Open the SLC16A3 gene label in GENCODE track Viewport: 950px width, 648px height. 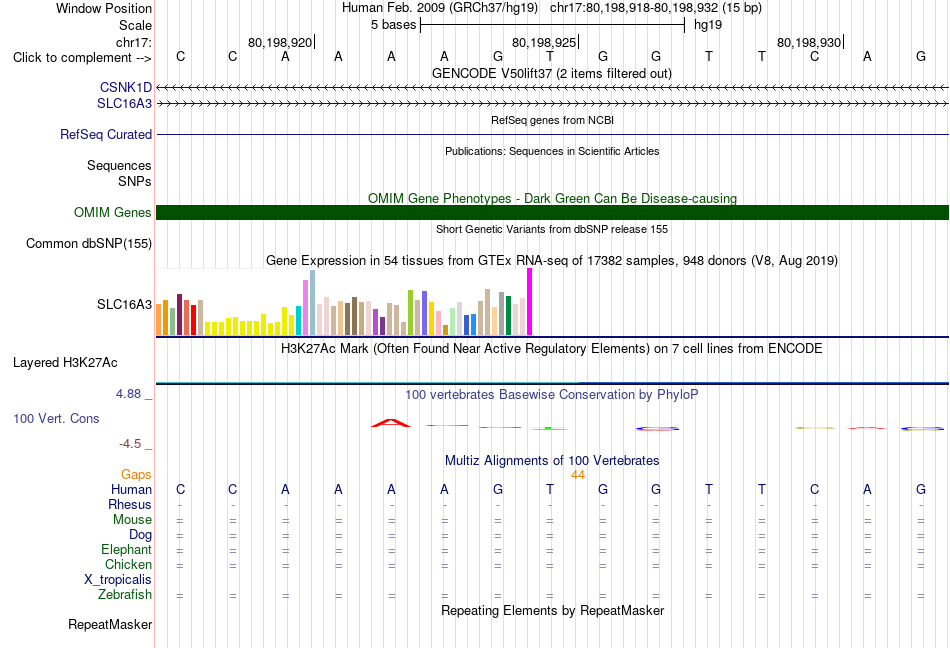(124, 104)
